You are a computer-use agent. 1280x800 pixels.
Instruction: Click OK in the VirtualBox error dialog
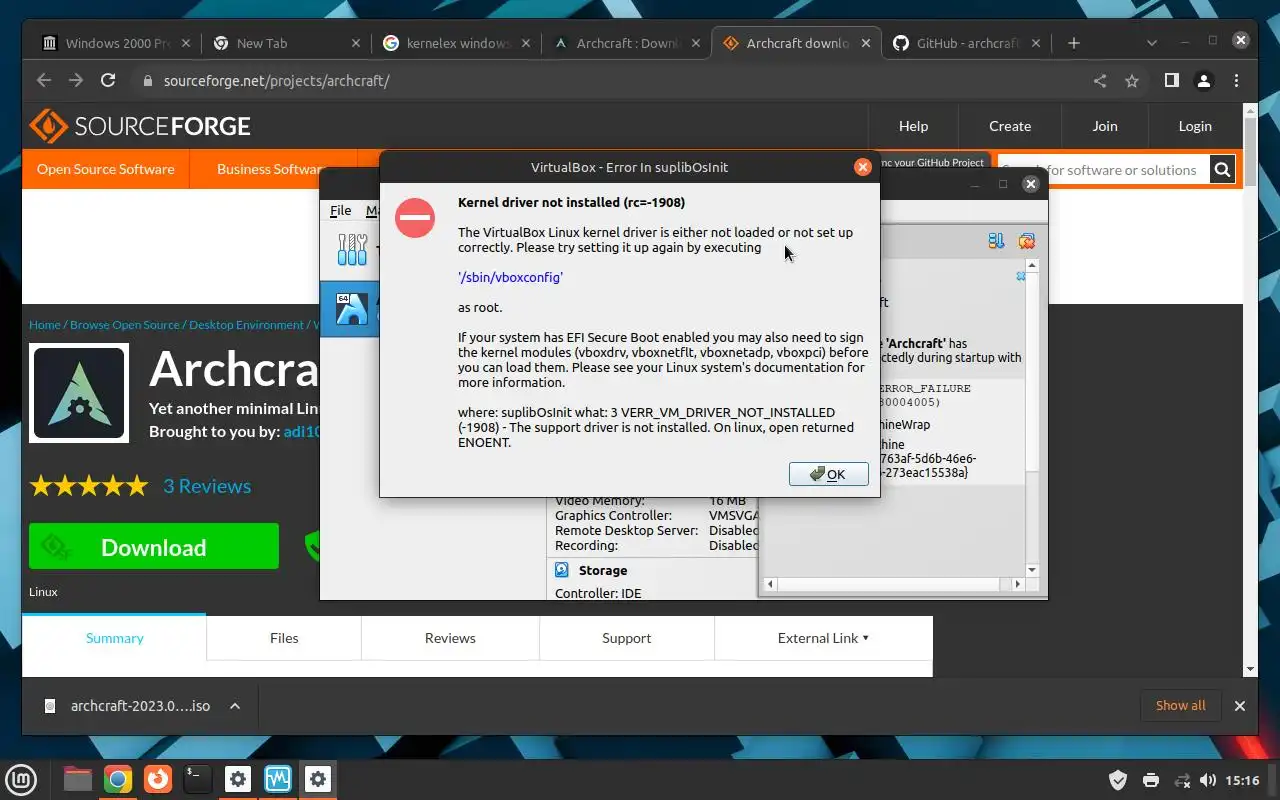[828, 474]
